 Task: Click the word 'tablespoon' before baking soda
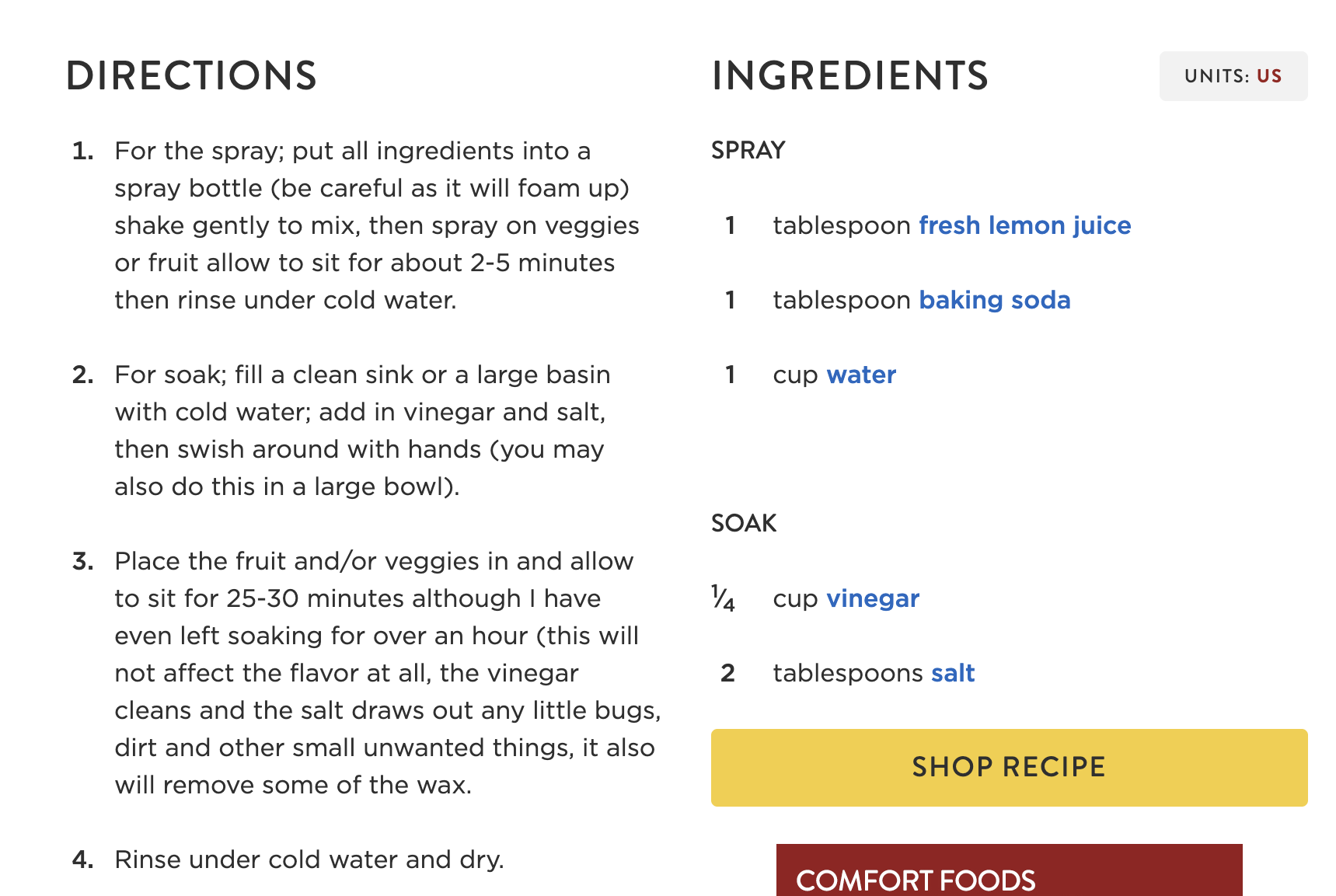[x=841, y=300]
